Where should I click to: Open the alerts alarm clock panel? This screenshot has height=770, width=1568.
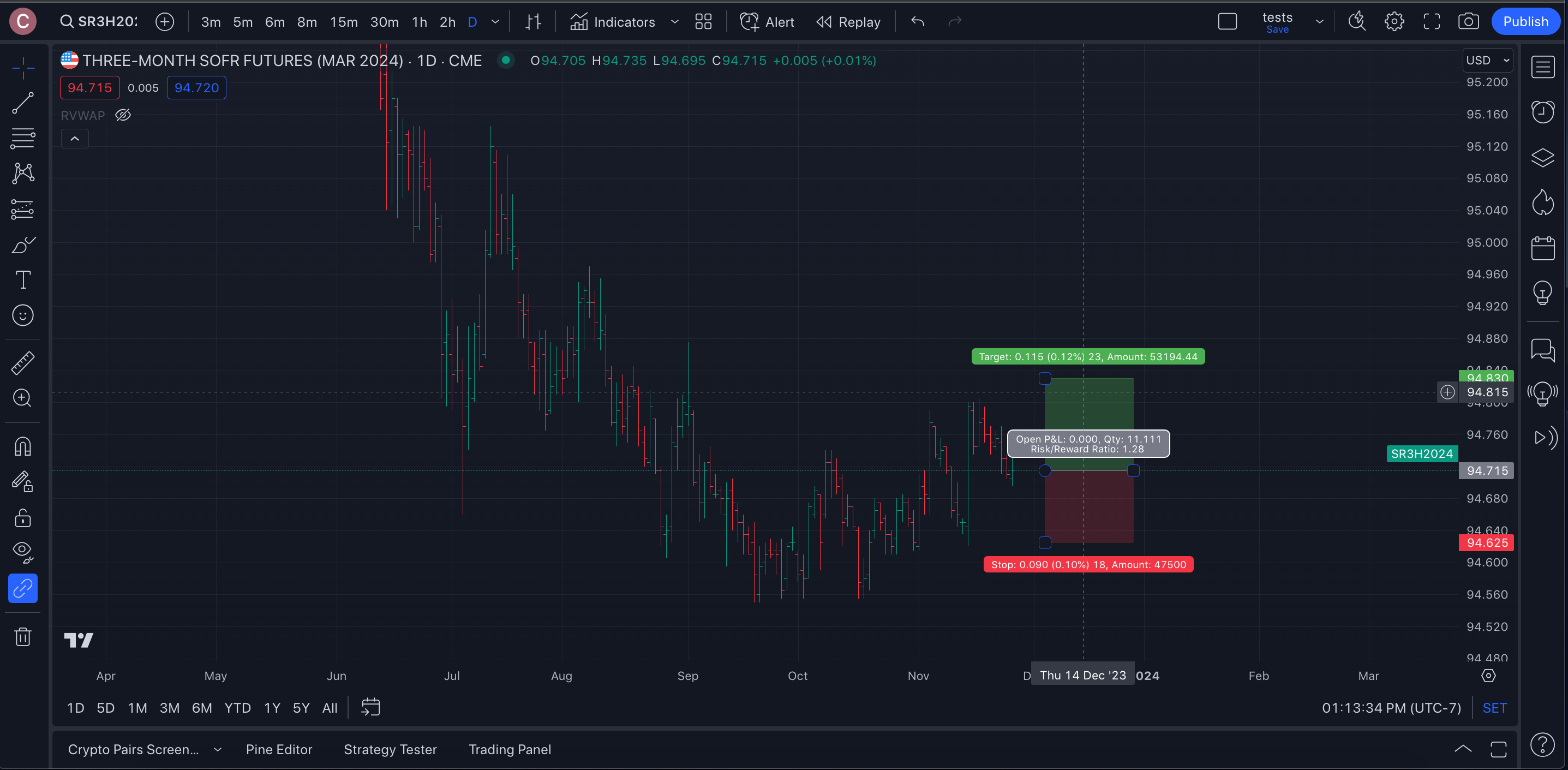pyautogui.click(x=1542, y=112)
